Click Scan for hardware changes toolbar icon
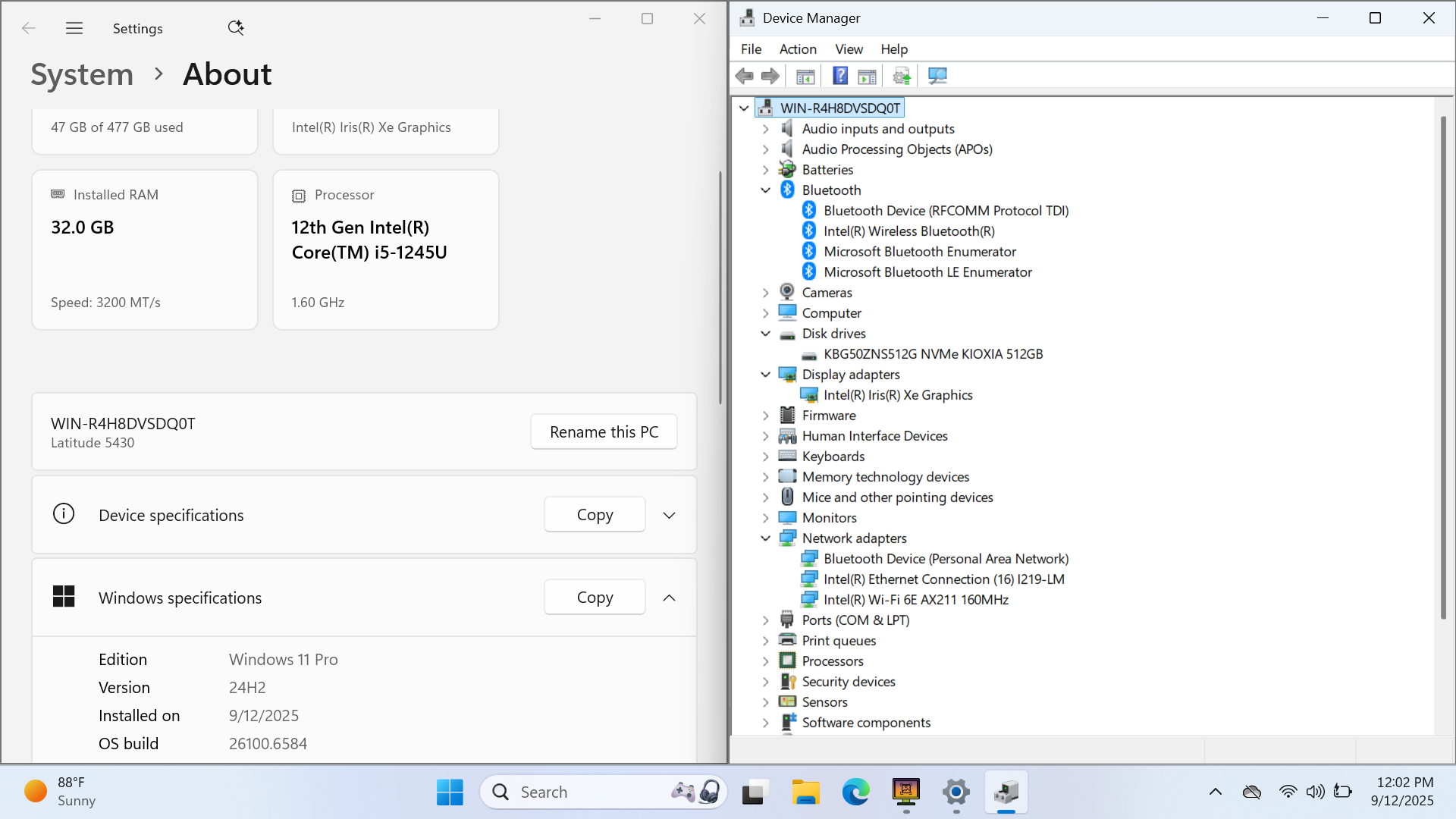The width and height of the screenshot is (1456, 819). tap(937, 76)
